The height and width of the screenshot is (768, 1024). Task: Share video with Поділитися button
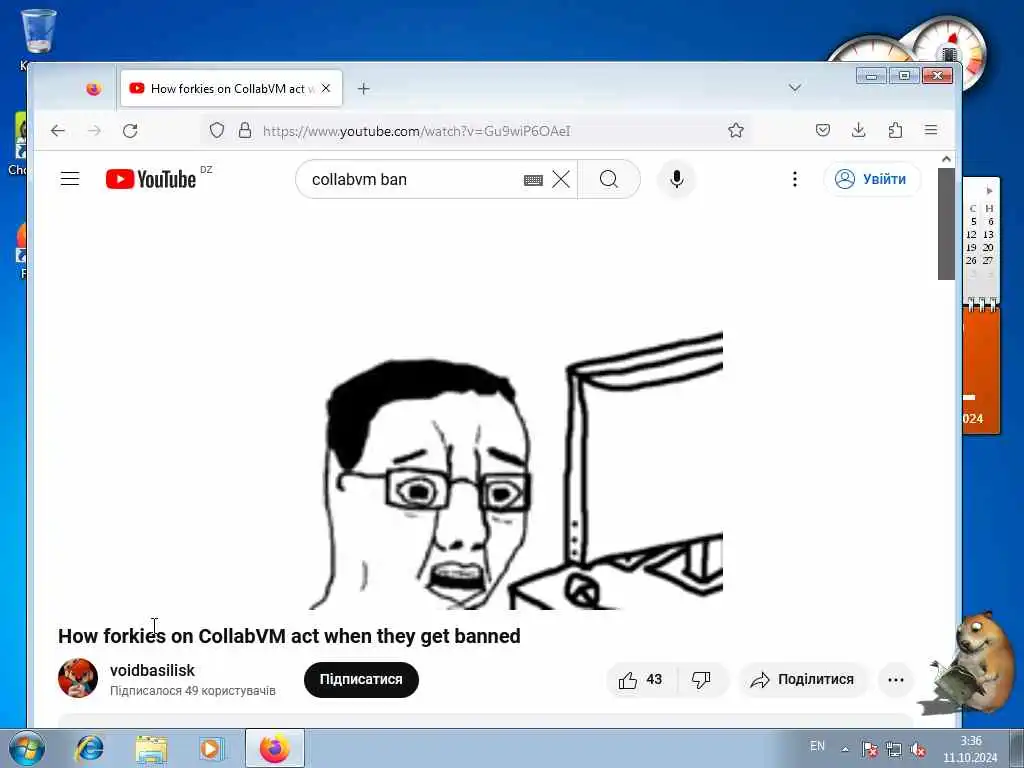(x=803, y=680)
